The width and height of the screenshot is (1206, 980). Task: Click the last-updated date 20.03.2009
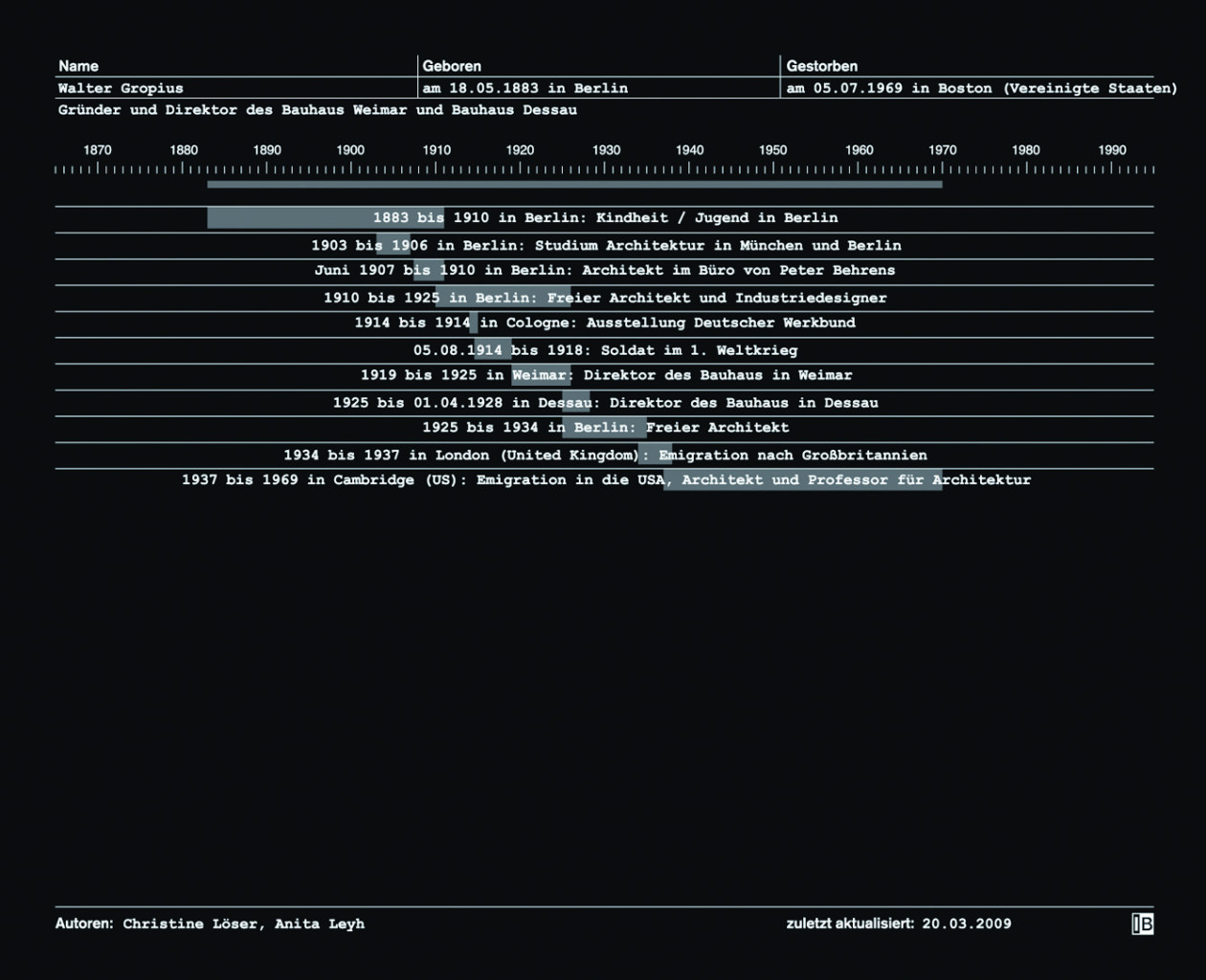(967, 924)
